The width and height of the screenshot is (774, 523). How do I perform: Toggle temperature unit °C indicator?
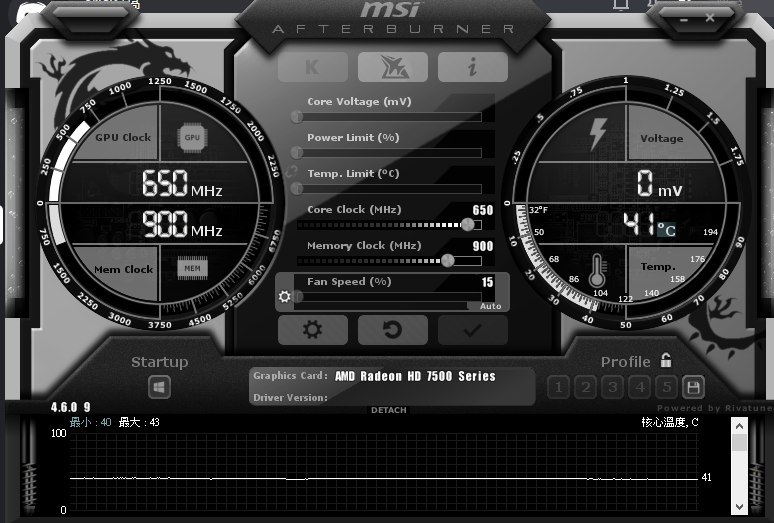[x=666, y=229]
